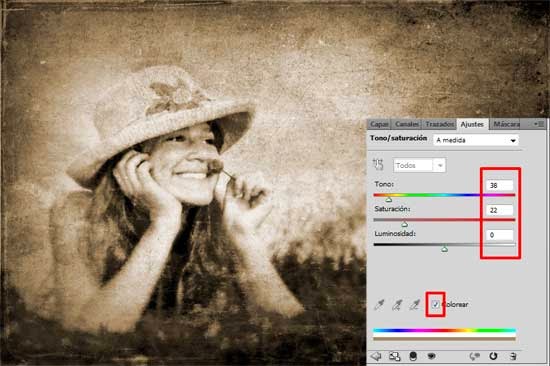550x366 pixels.
Task: Open the adjustments panel options menu
Action: click(539, 124)
